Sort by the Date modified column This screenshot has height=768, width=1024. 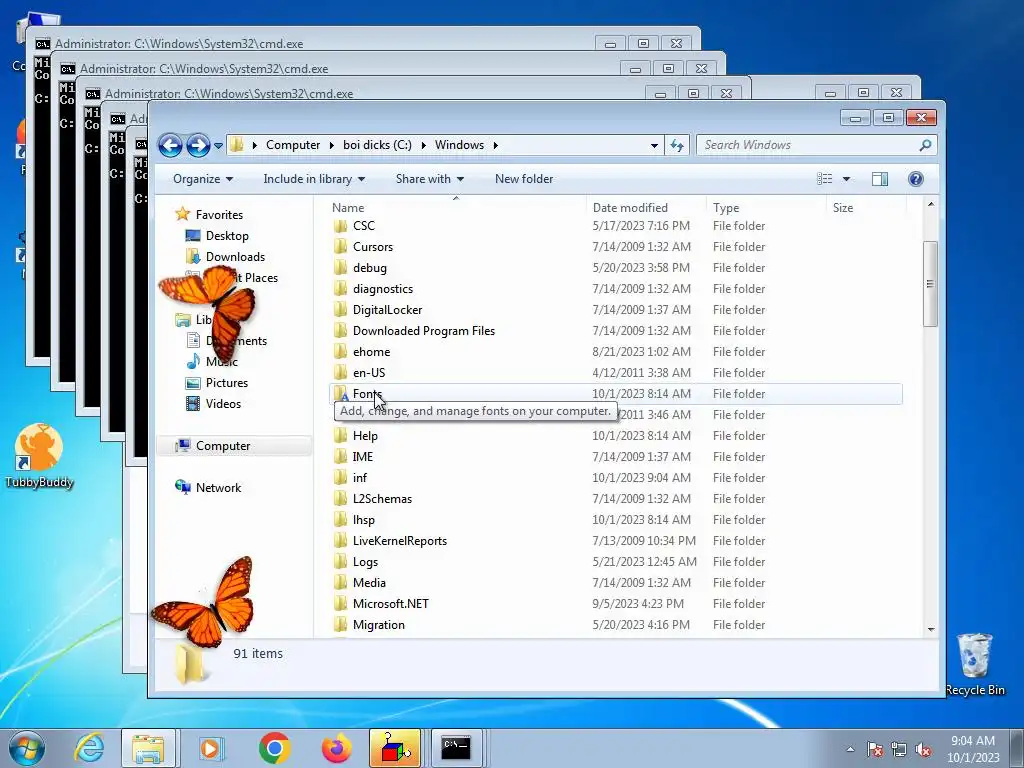630,208
